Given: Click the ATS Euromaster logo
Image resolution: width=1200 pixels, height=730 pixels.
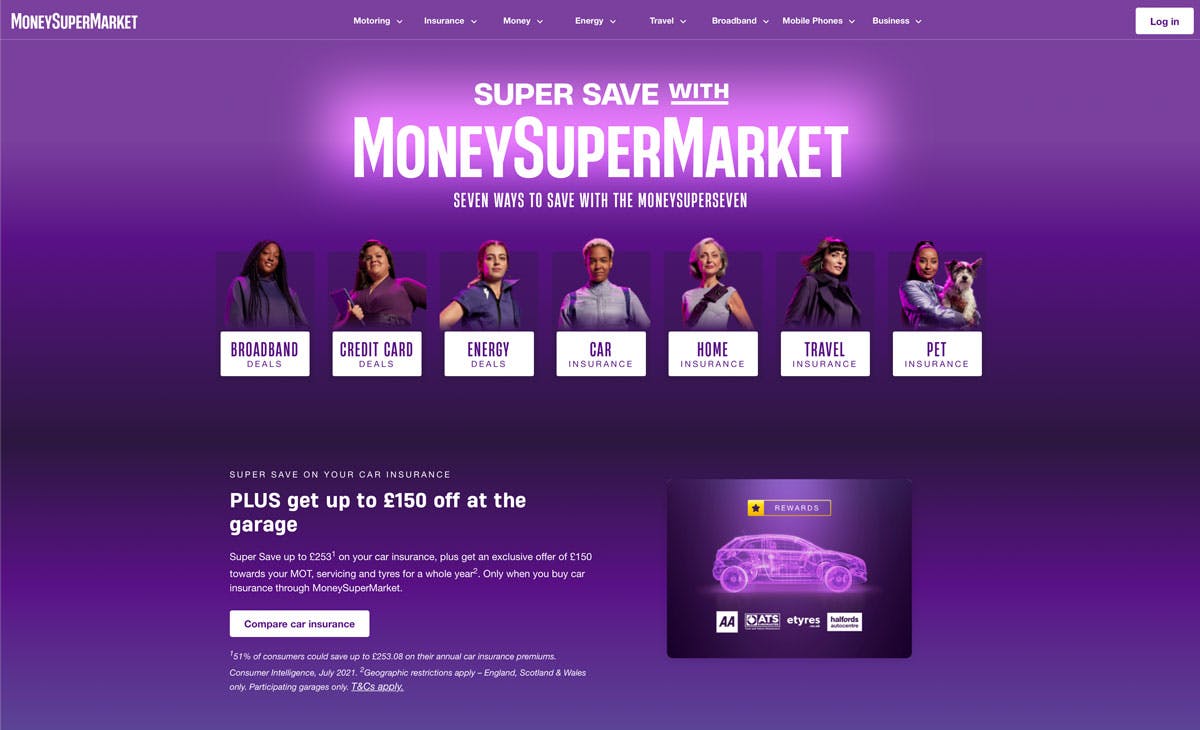Looking at the screenshot, I should [762, 622].
